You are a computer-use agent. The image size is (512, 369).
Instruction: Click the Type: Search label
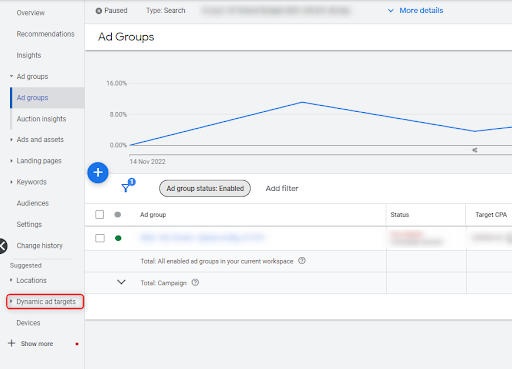(166, 11)
